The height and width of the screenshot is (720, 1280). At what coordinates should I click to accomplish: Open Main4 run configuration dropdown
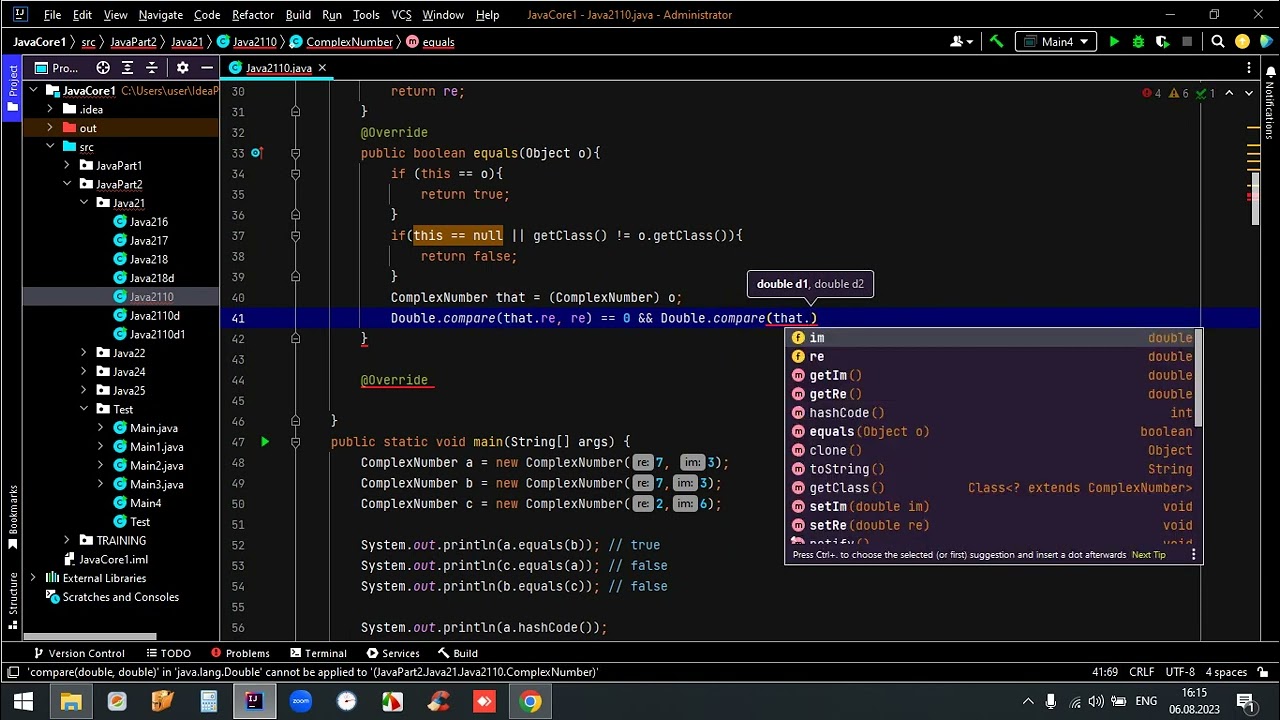tap(1058, 42)
